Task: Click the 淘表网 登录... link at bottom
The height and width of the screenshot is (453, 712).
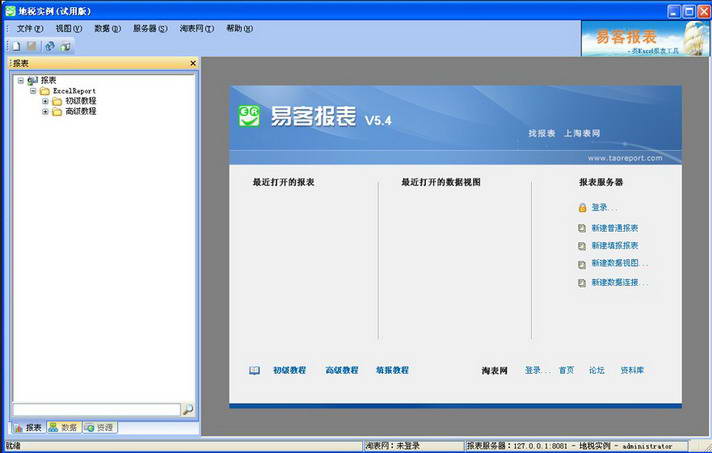Action: coord(538,370)
